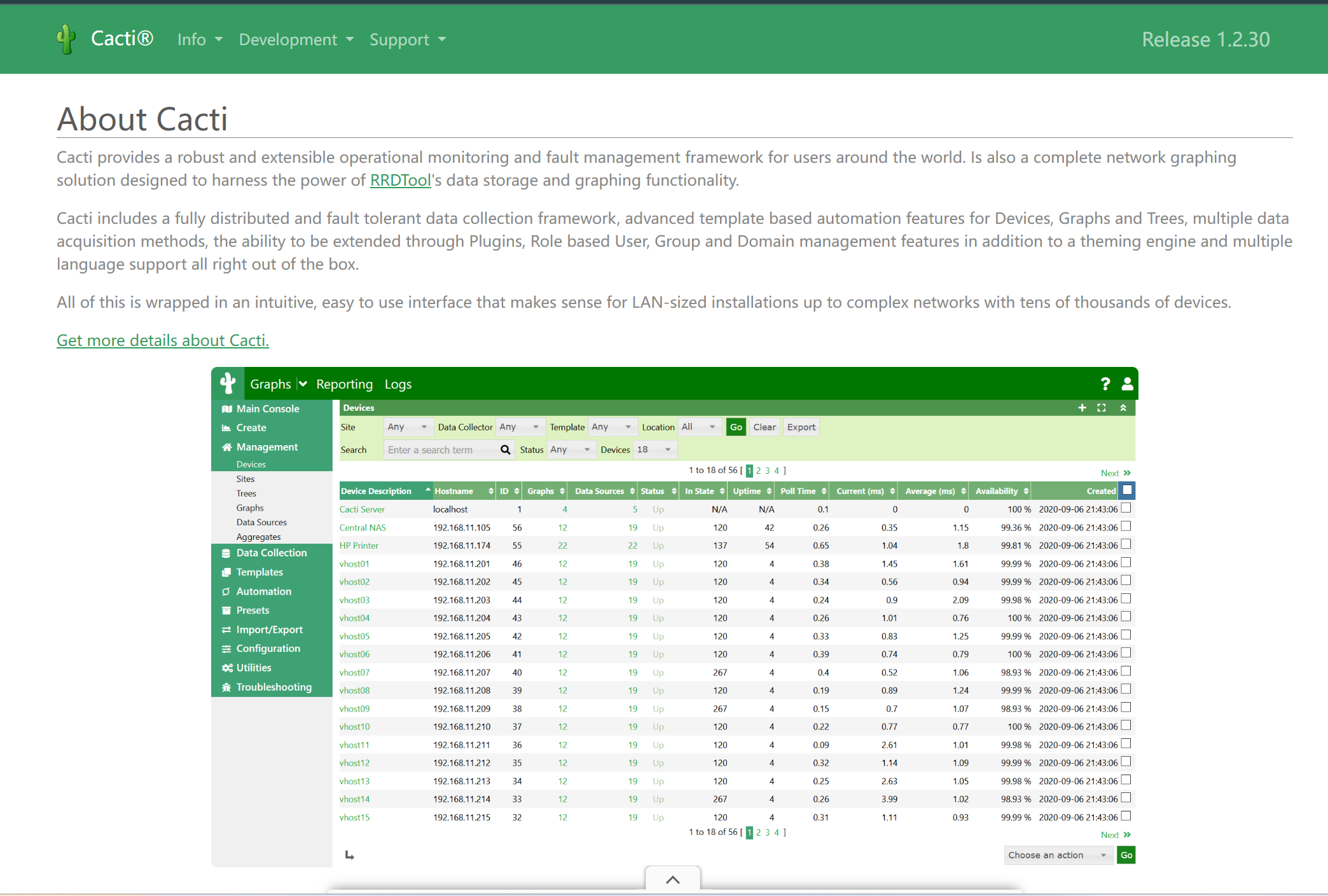Click the white cactus icon beside Graphs
The height and width of the screenshot is (896, 1328).
tap(228, 383)
